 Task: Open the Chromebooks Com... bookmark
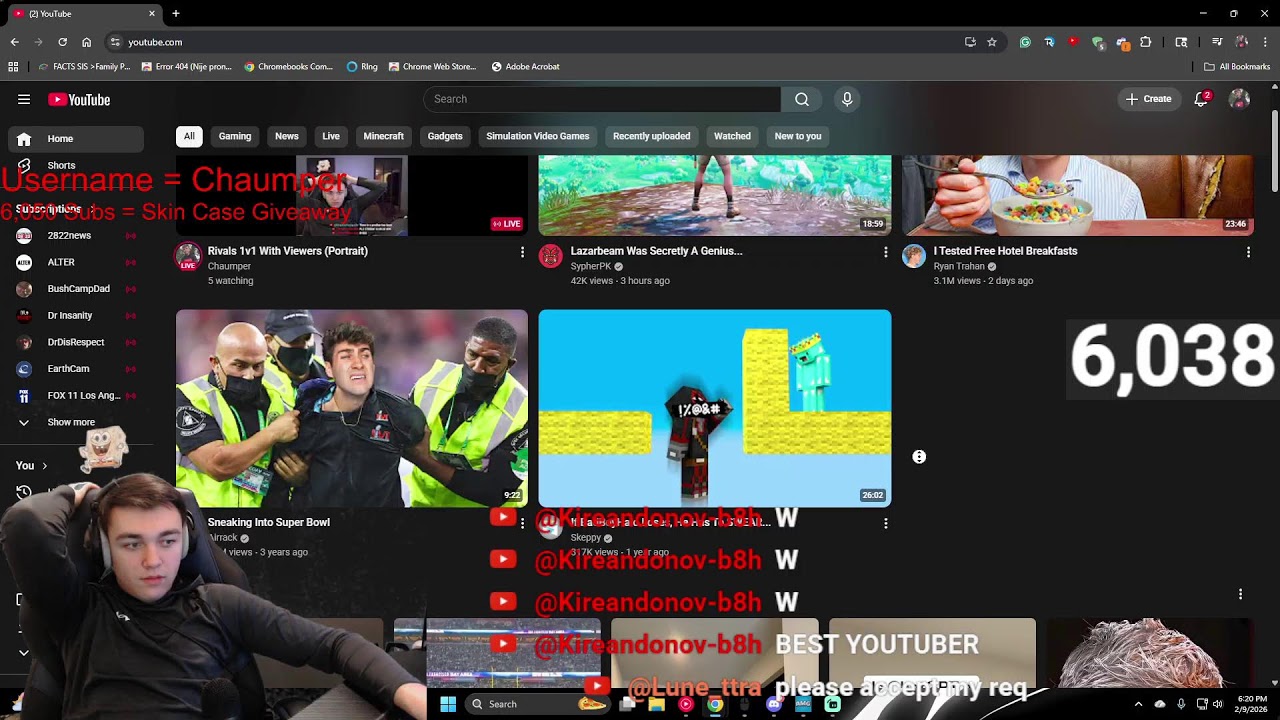click(x=288, y=67)
